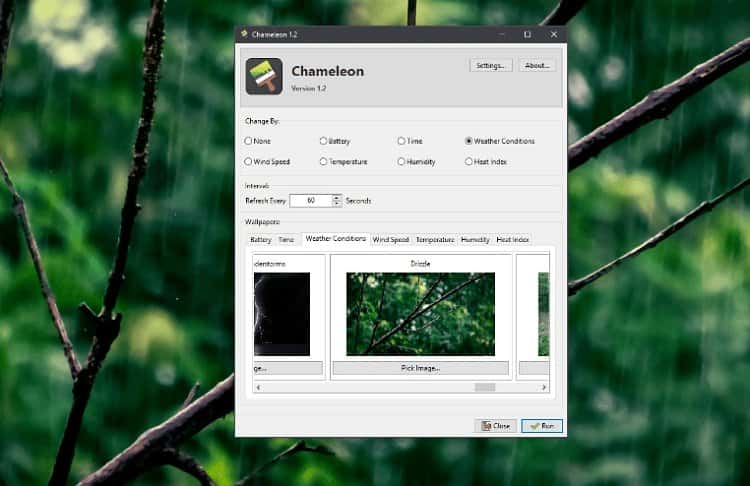
Task: Click the Chameleon title bar icon
Action: tap(244, 34)
